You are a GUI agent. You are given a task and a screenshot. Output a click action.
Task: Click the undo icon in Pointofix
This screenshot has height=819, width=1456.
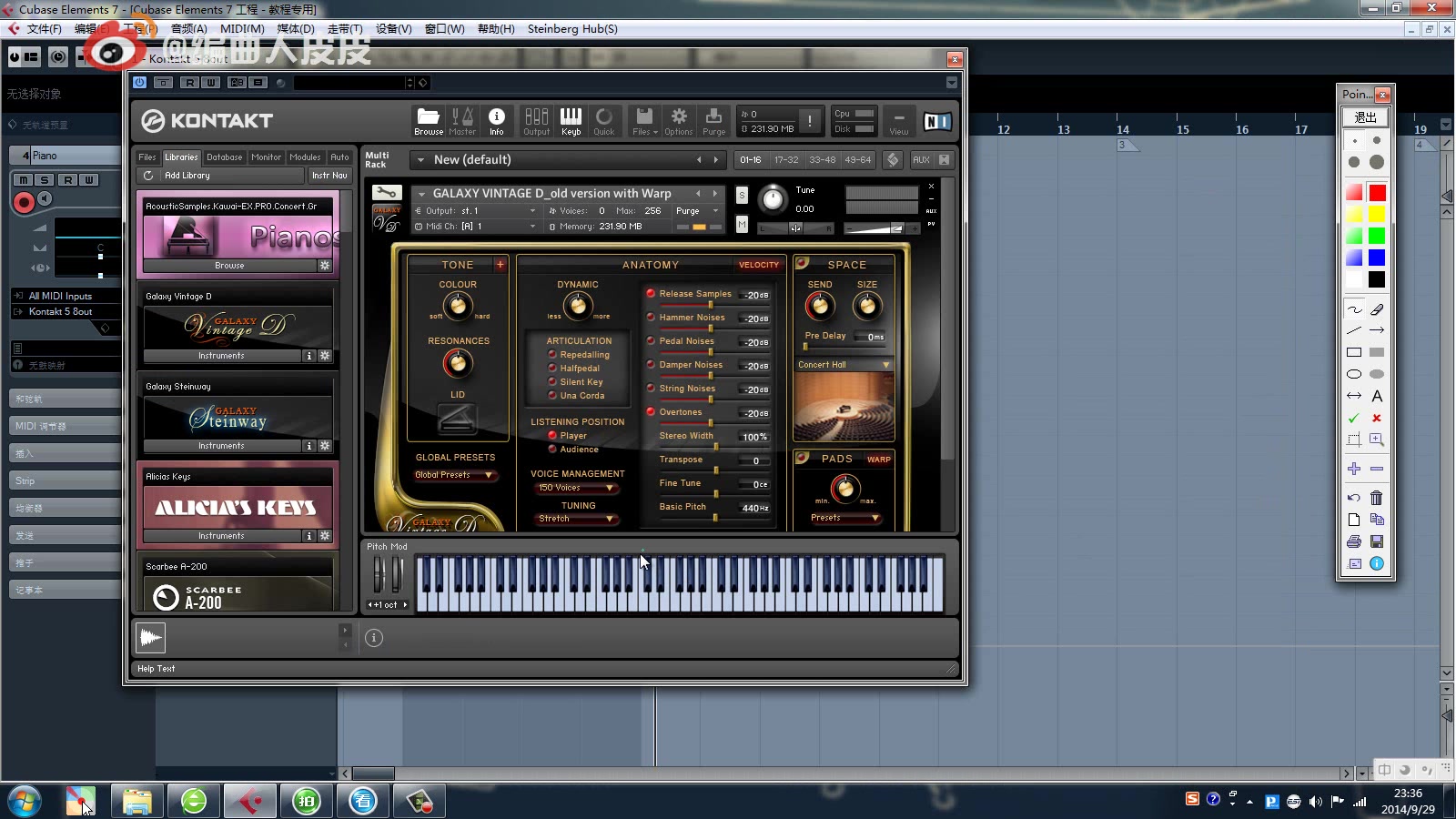point(1354,498)
